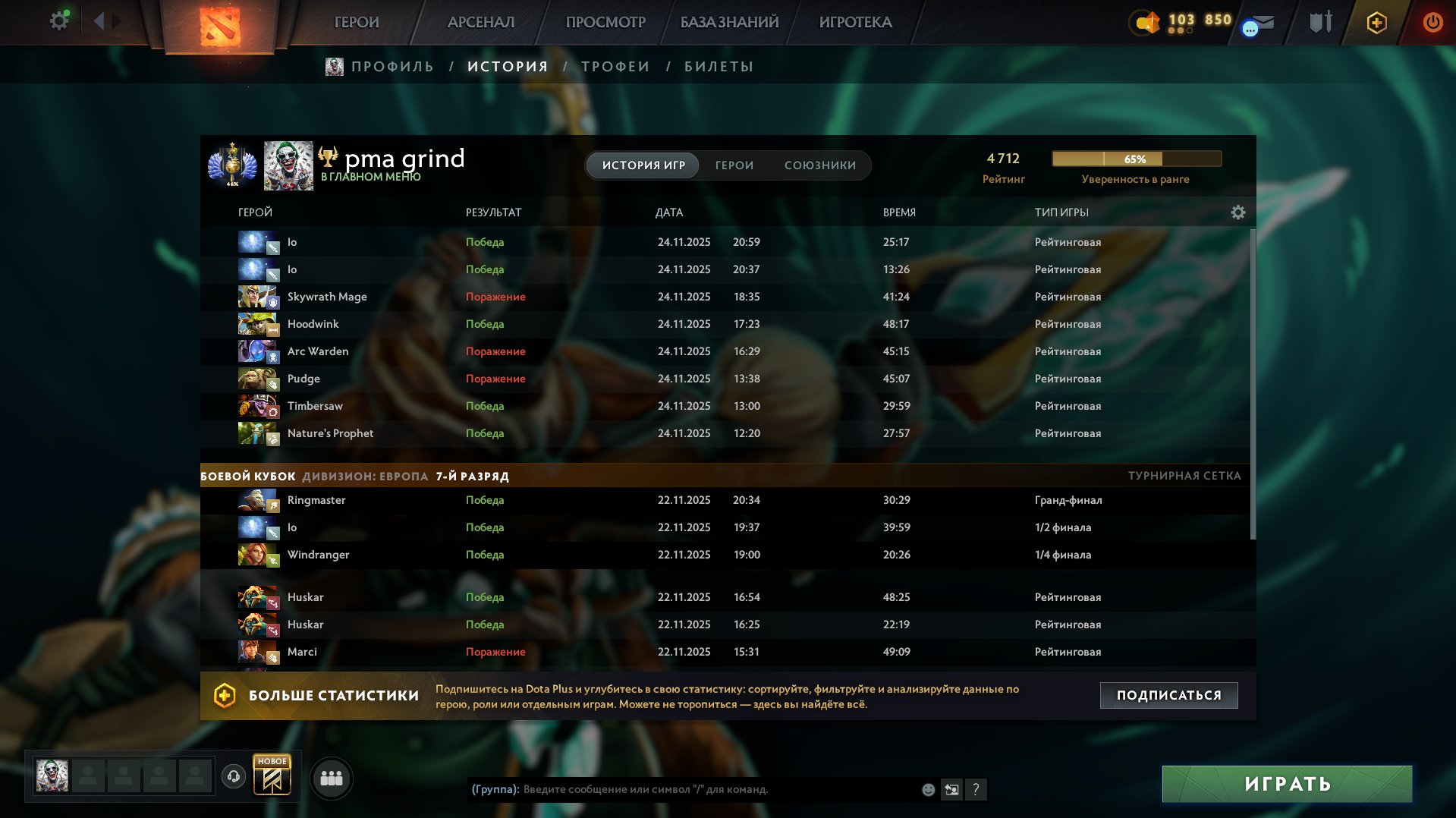Expand the Ringmaster grand-final match row
This screenshot has height=818, width=1456.
coord(683,500)
